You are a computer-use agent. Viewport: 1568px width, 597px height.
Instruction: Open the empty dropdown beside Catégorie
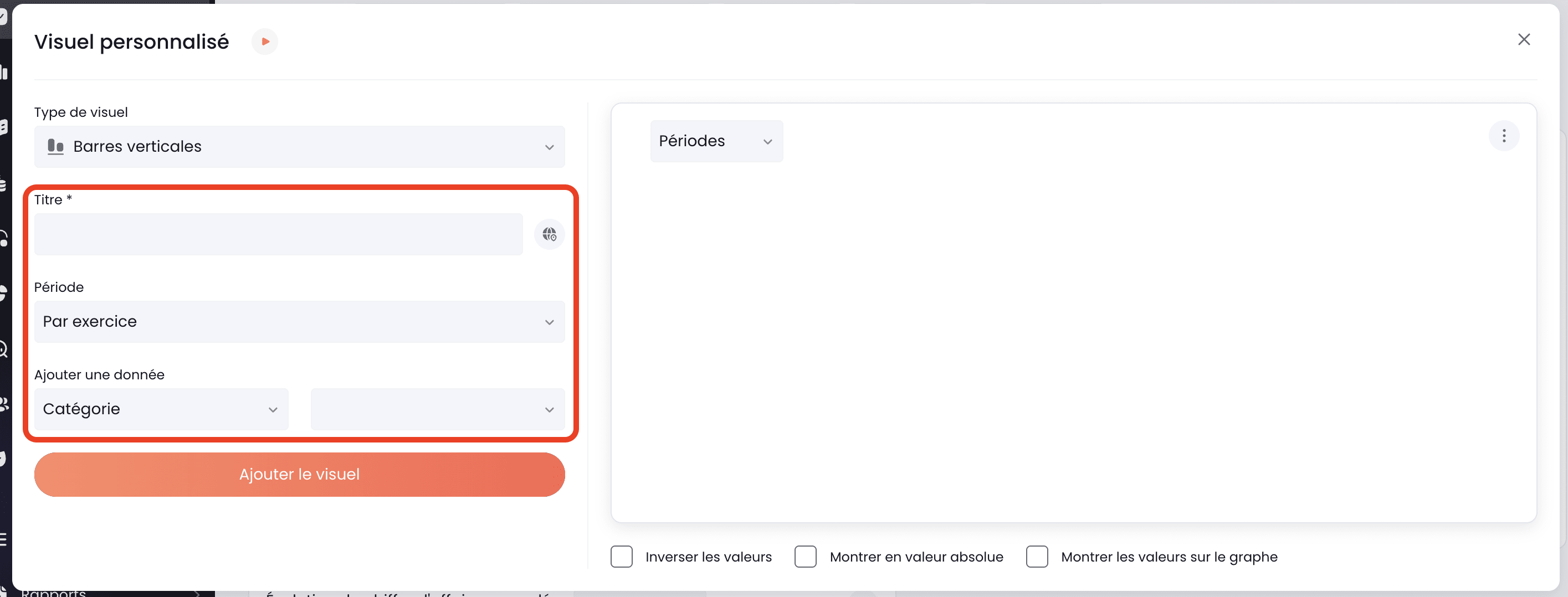click(438, 410)
